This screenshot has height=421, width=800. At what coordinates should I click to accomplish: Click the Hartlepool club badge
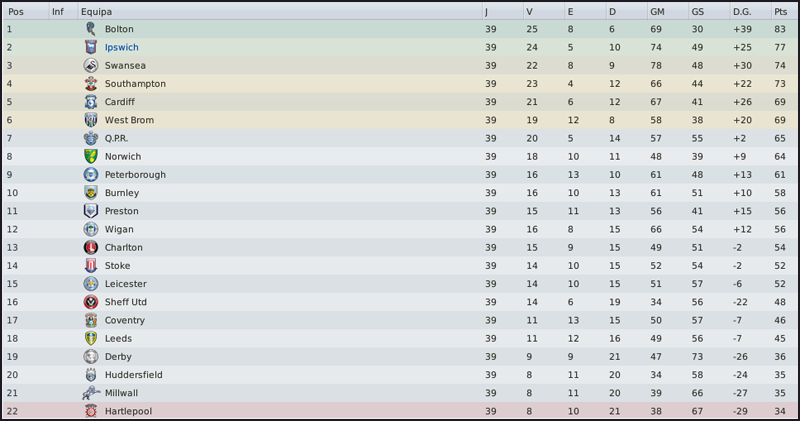[91, 411]
